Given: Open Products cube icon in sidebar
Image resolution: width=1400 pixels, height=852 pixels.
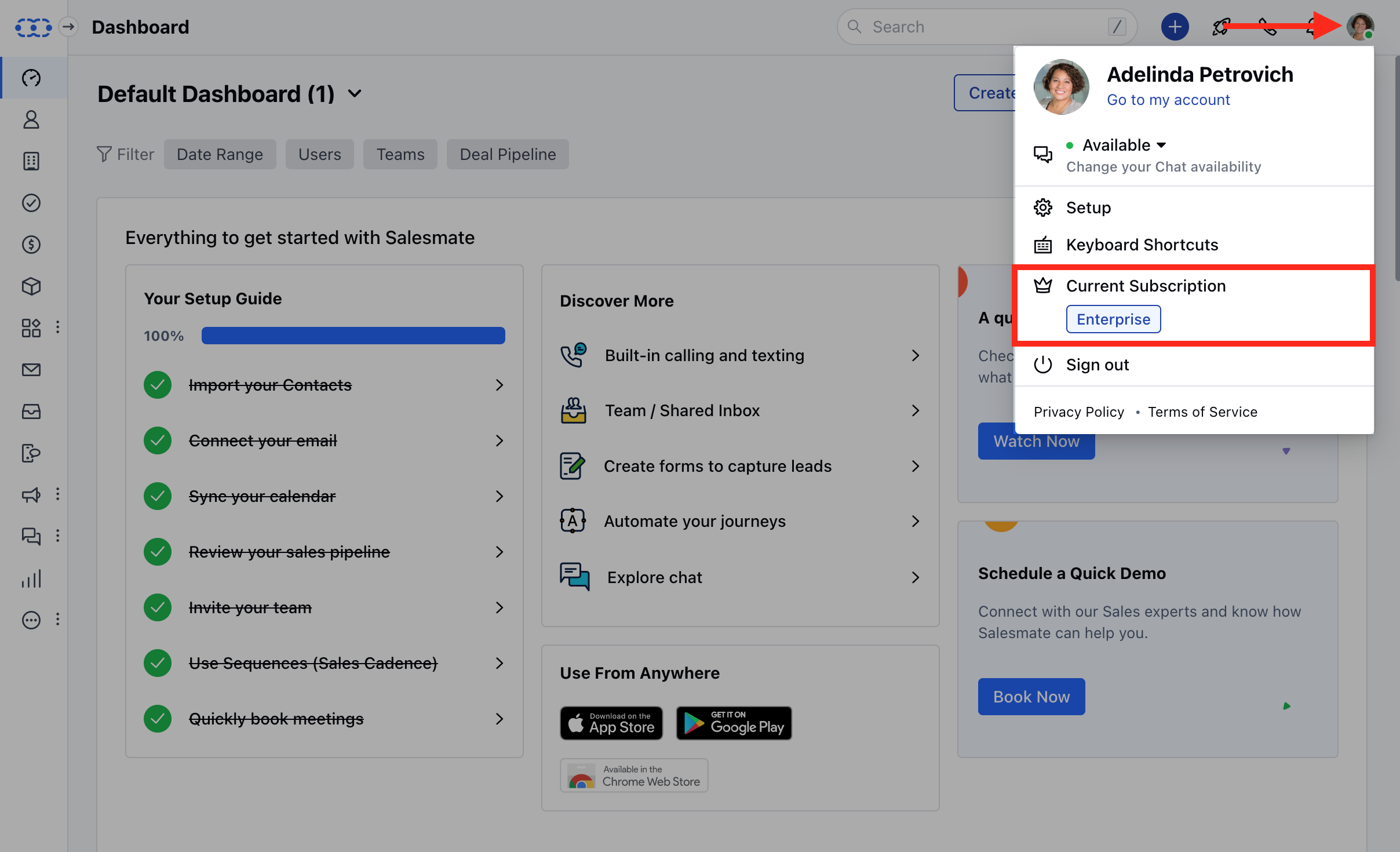Looking at the screenshot, I should (31, 286).
